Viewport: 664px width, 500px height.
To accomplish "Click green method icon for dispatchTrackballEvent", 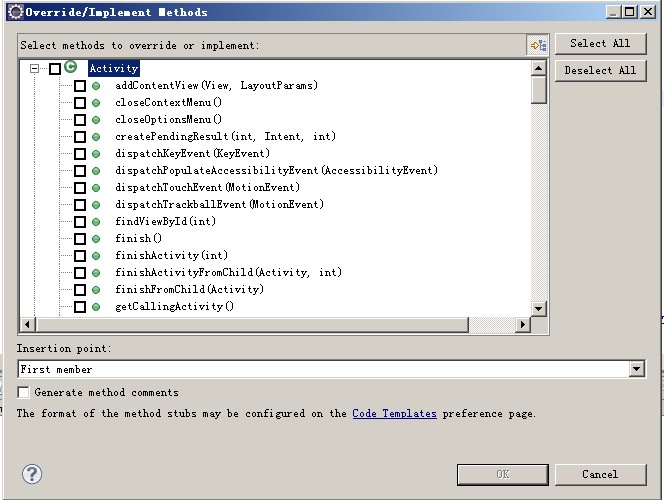I will click(x=96, y=205).
